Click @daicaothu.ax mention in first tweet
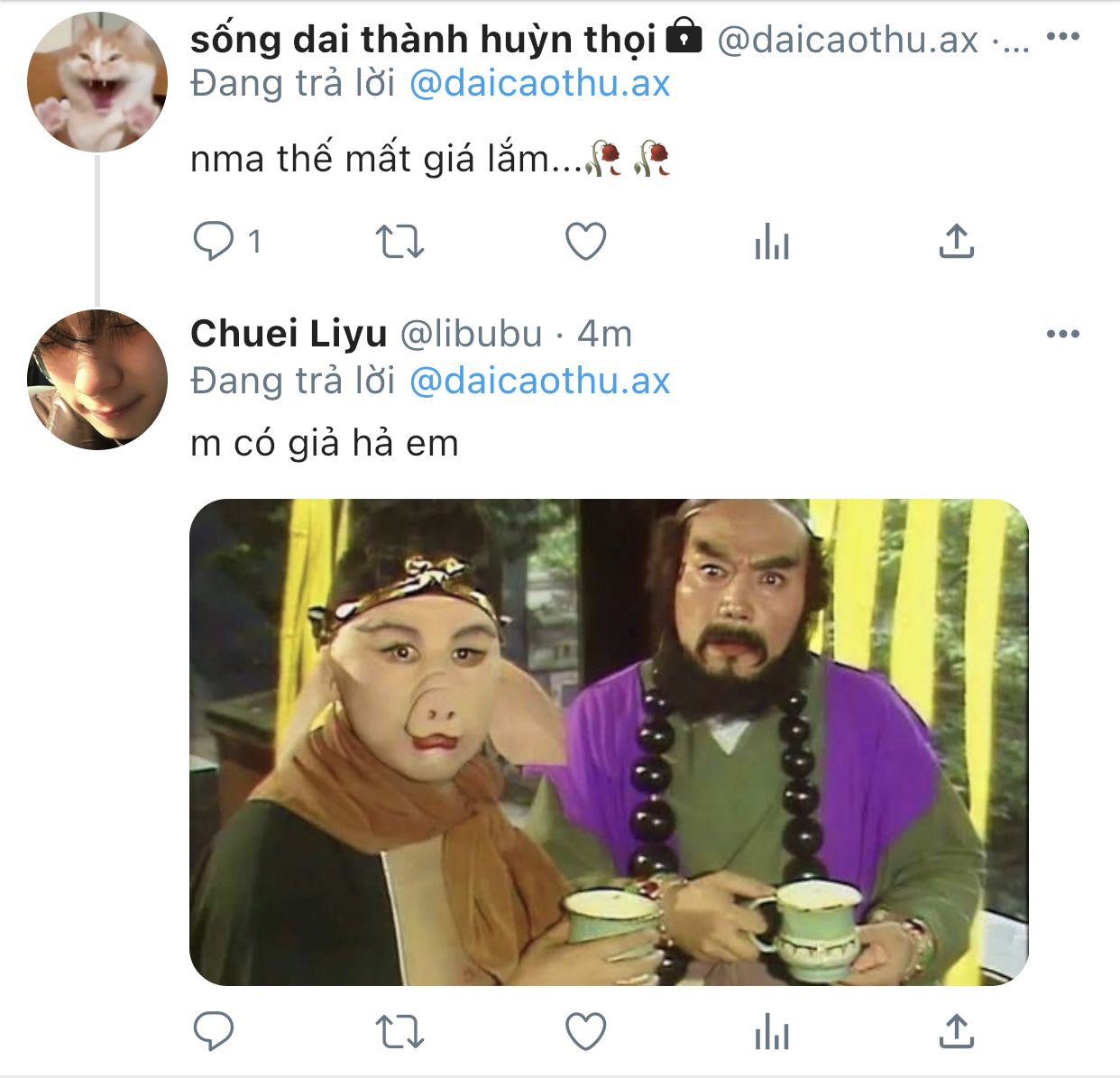Screen dimensions: 1120x1078 point(539,84)
